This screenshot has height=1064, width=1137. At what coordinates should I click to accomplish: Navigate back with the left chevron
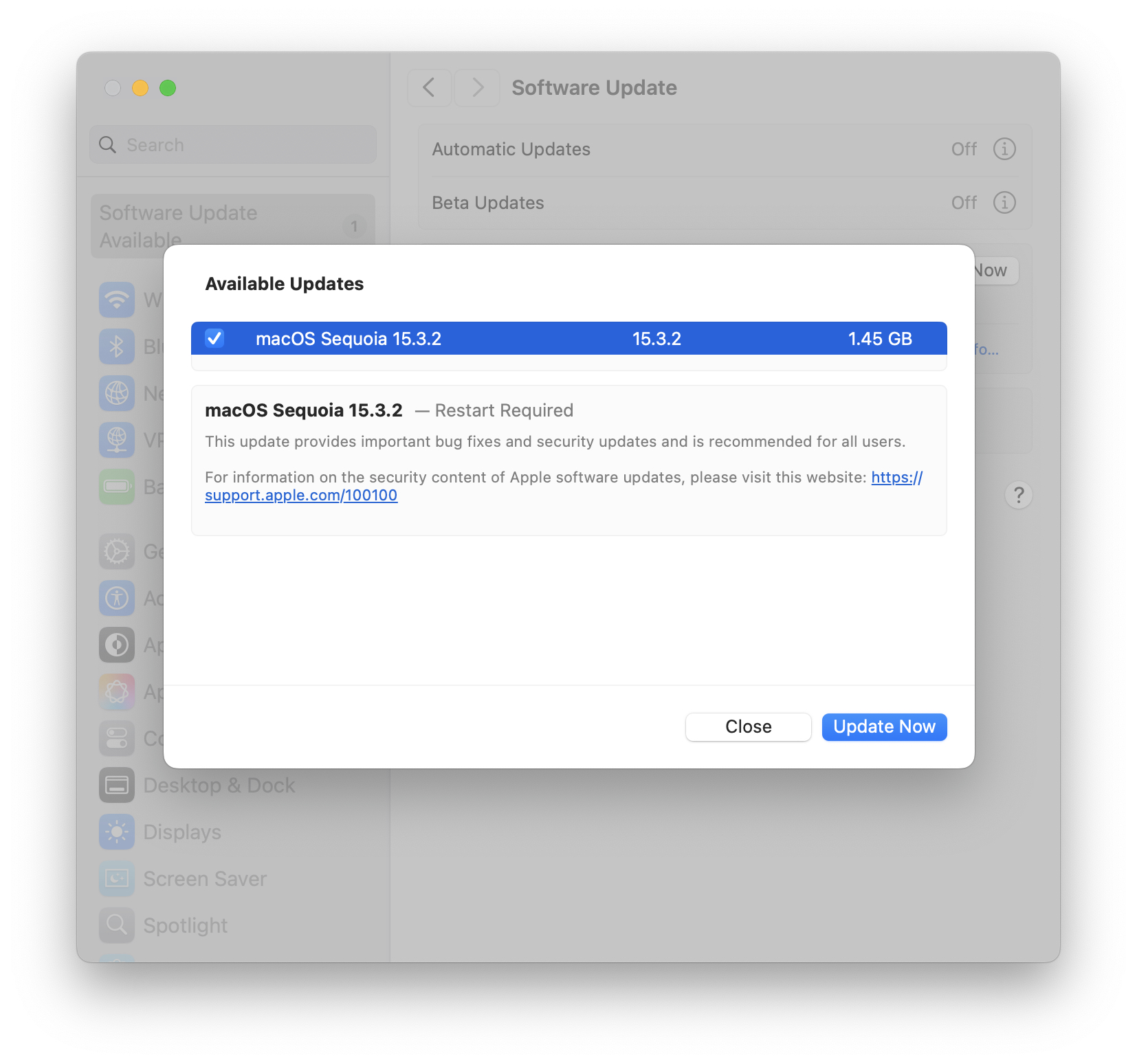click(429, 87)
